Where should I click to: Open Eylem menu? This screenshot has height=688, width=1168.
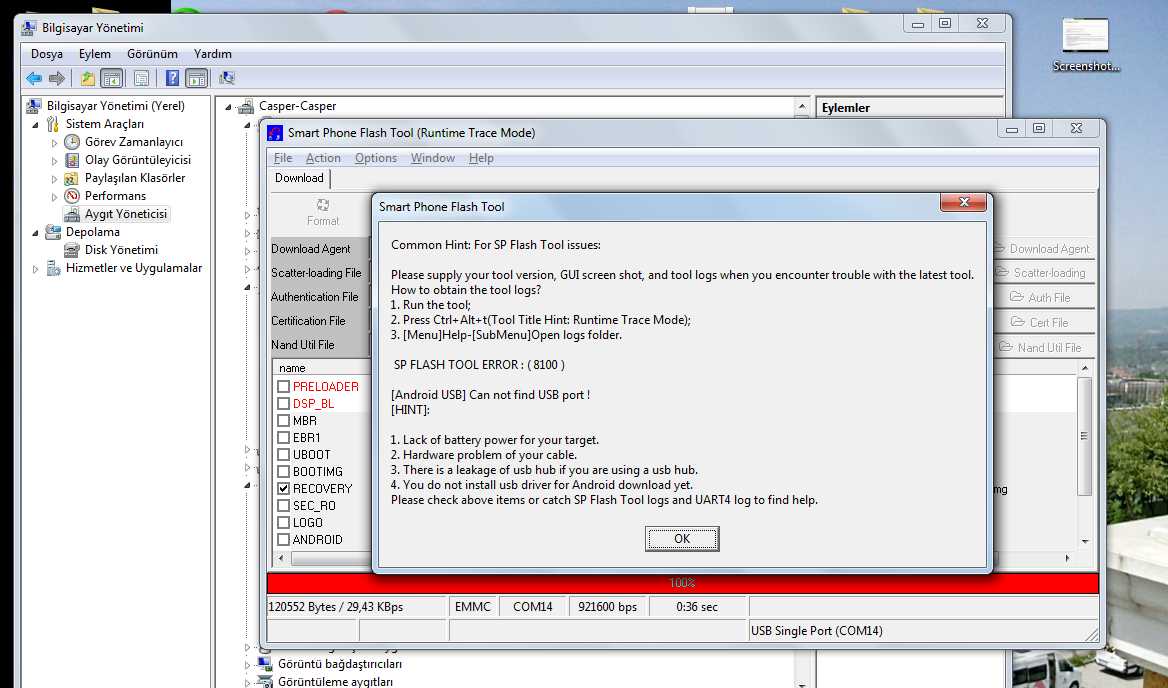95,54
